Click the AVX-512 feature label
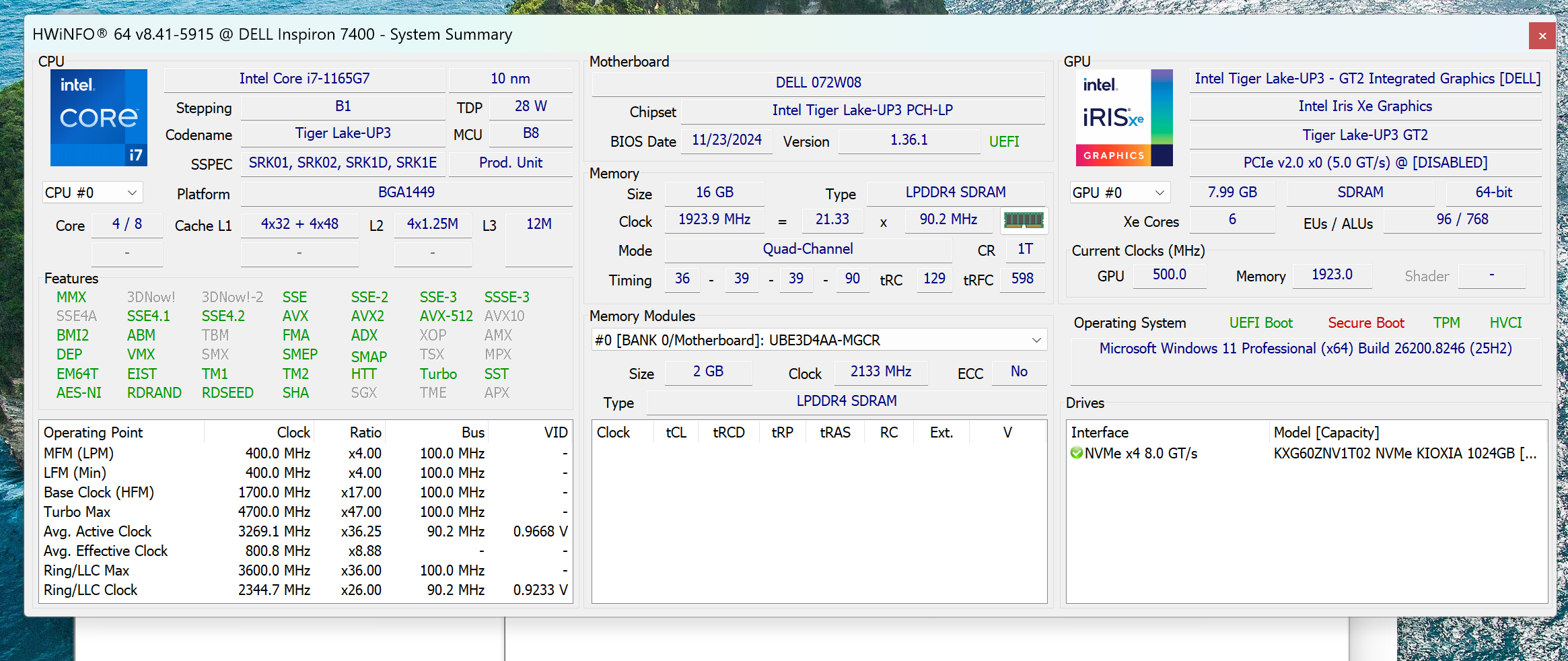The image size is (1568, 661). [446, 316]
